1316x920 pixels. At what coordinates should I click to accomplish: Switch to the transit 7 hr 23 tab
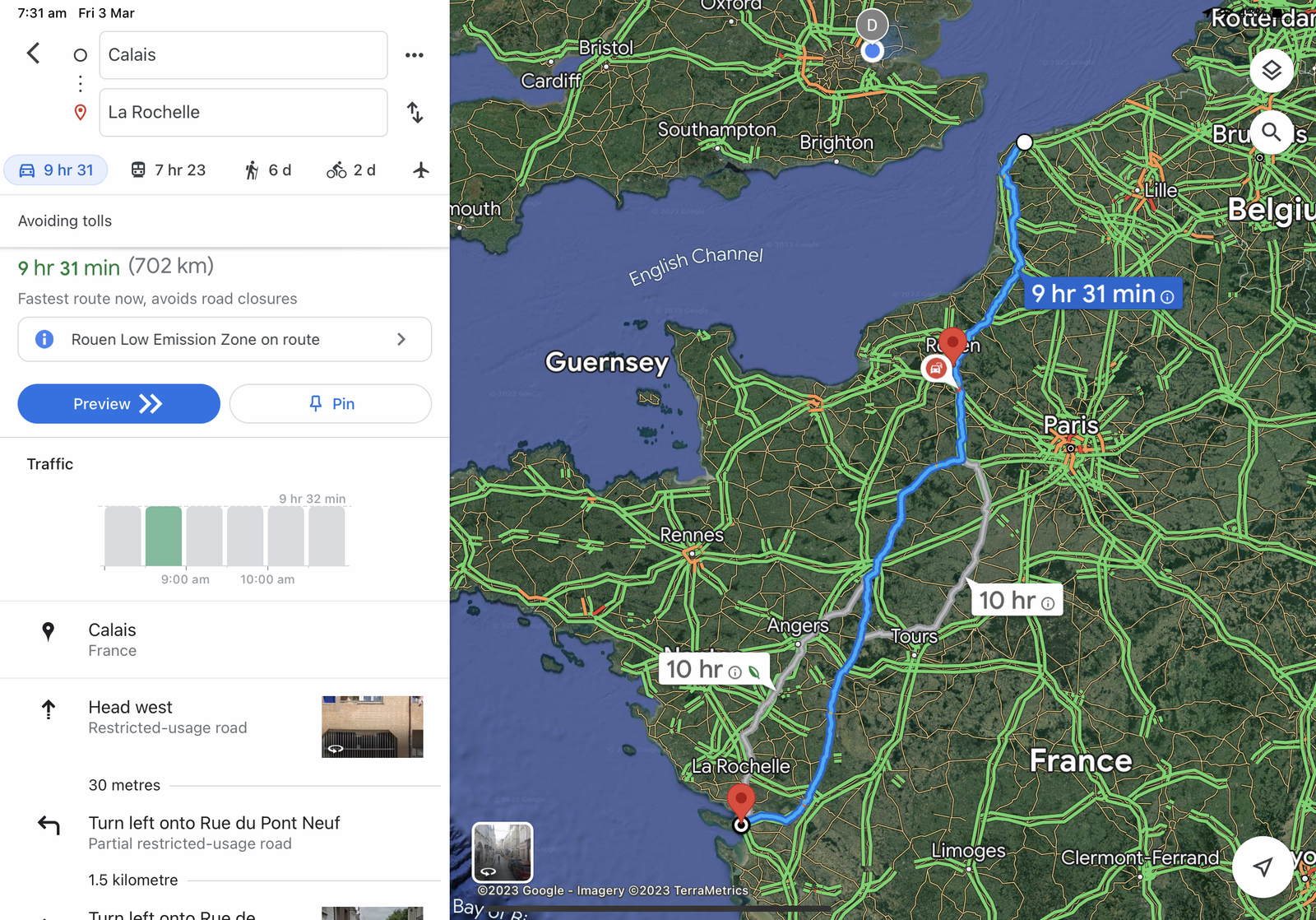[169, 170]
